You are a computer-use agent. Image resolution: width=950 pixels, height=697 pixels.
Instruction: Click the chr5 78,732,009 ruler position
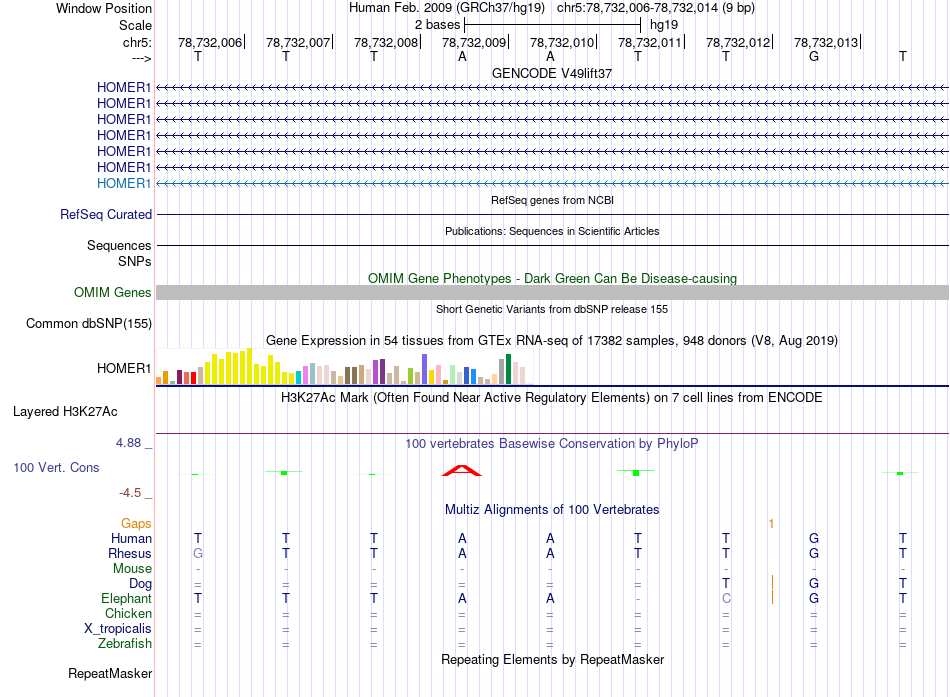pyautogui.click(x=474, y=42)
